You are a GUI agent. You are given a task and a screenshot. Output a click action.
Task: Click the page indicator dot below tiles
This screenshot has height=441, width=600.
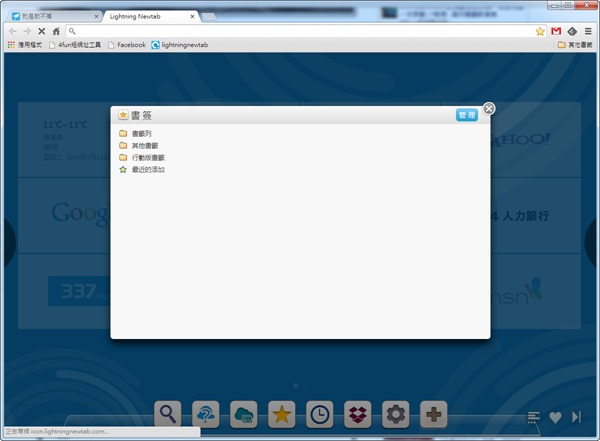295,385
